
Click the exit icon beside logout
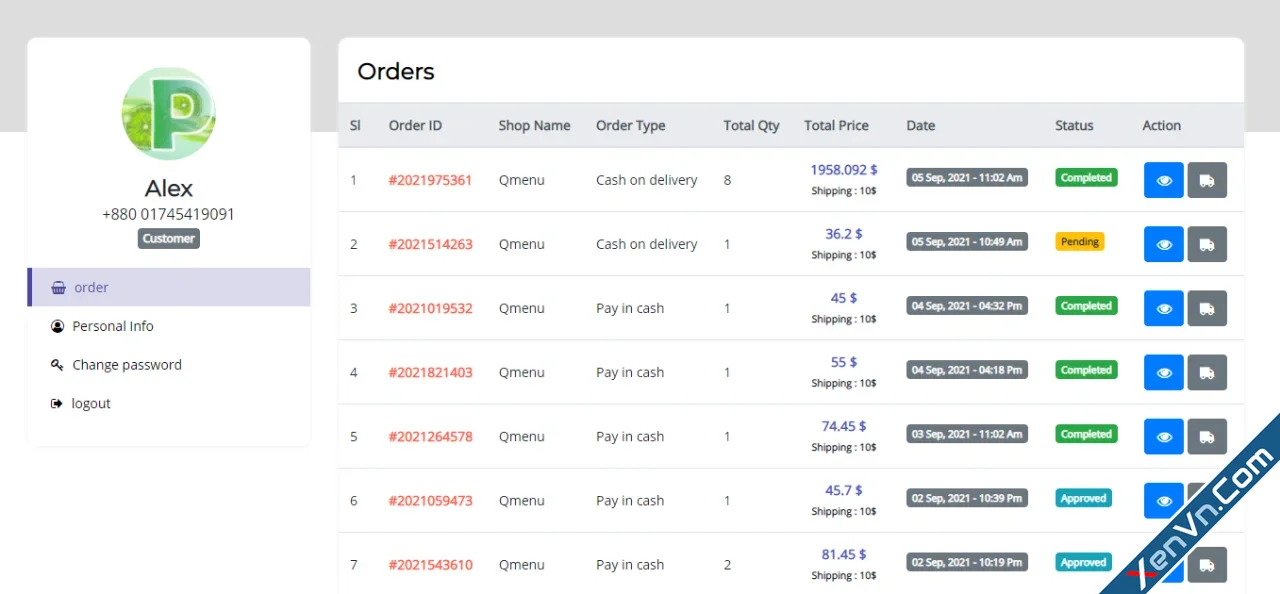(x=57, y=404)
